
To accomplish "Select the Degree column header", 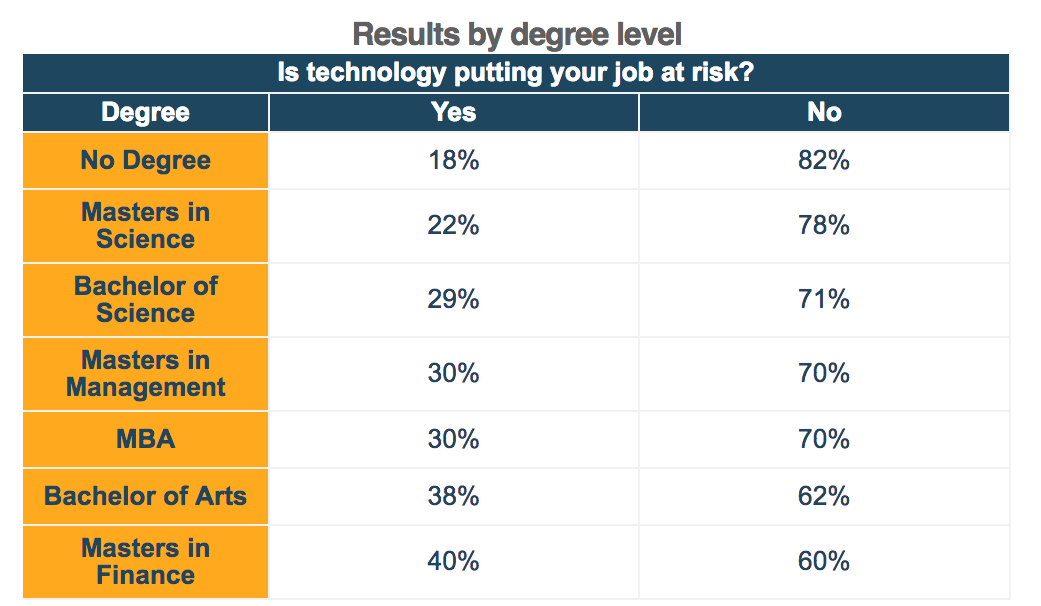I will tap(146, 112).
